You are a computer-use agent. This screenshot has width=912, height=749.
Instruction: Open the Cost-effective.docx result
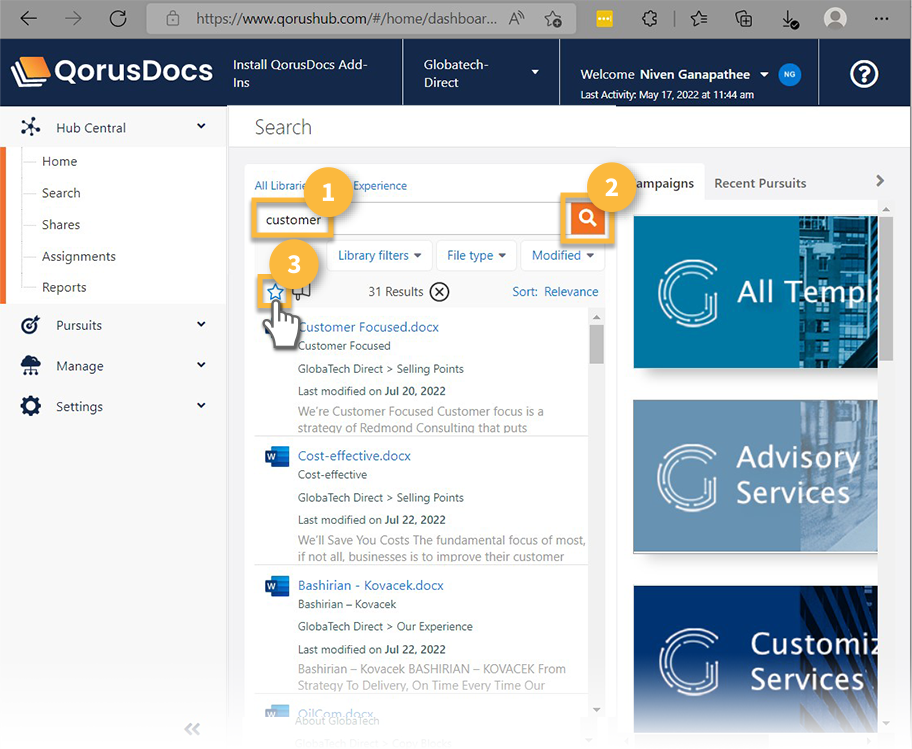pos(354,456)
